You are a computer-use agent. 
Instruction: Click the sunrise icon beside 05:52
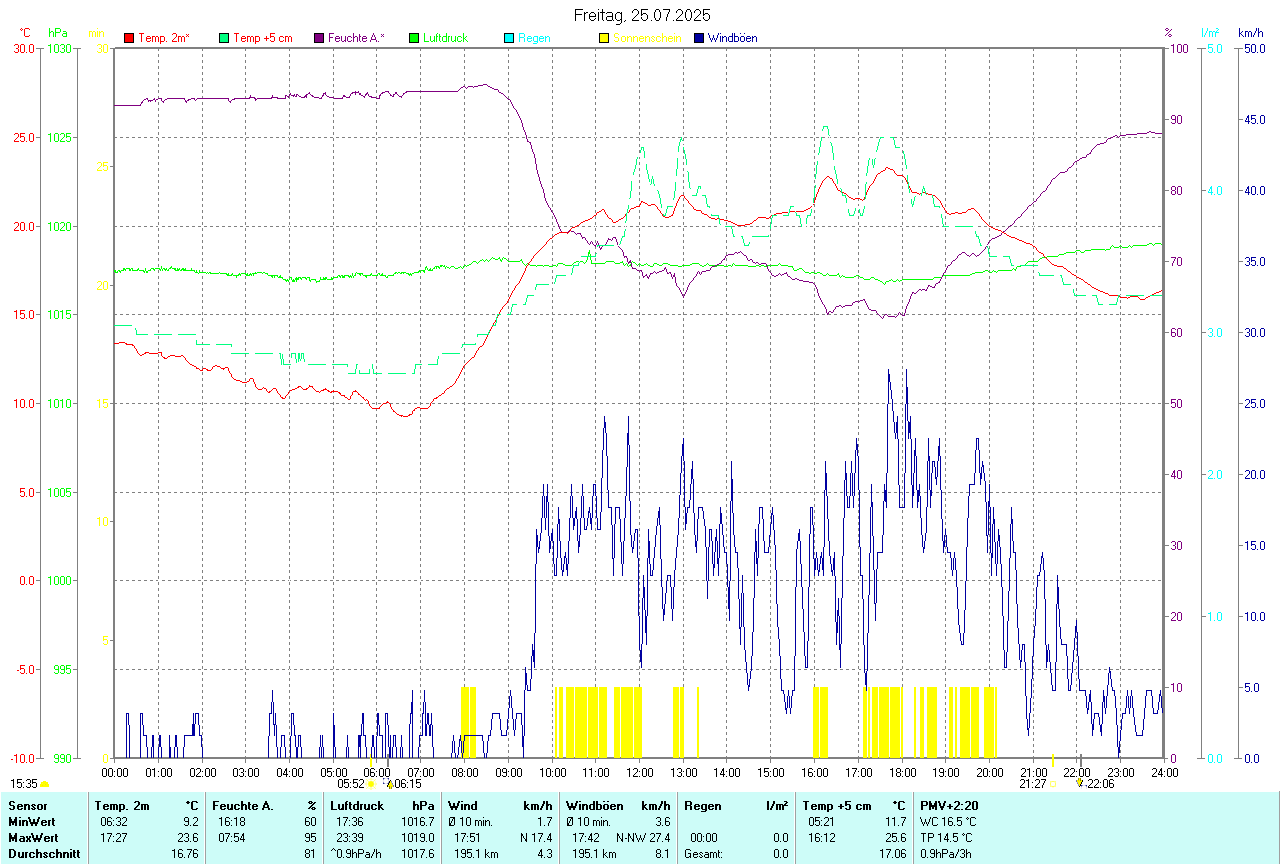tap(371, 785)
